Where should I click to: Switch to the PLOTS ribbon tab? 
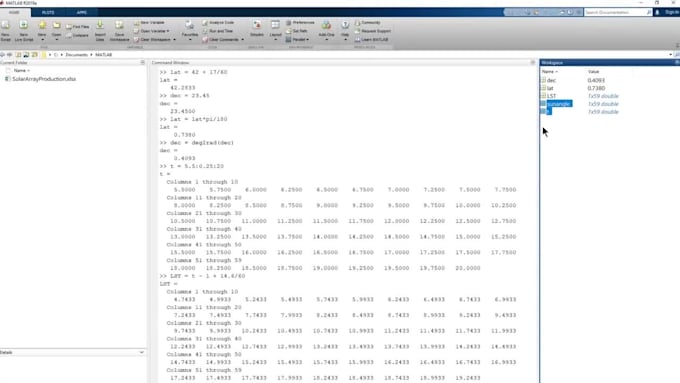click(x=48, y=13)
